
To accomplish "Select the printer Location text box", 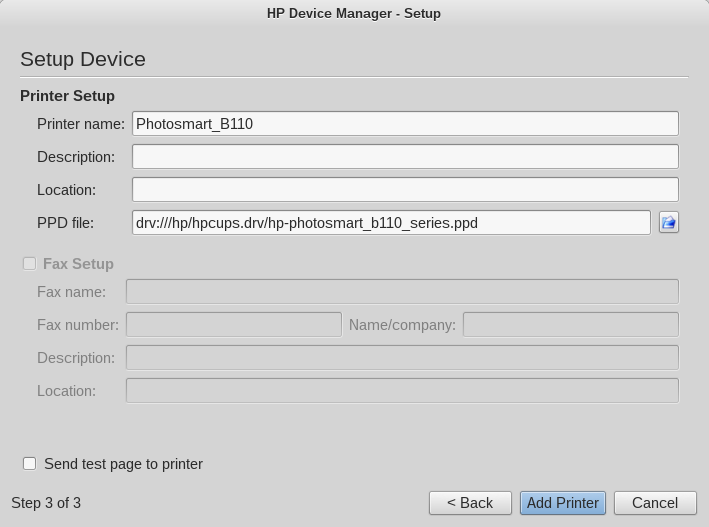I will (405, 190).
